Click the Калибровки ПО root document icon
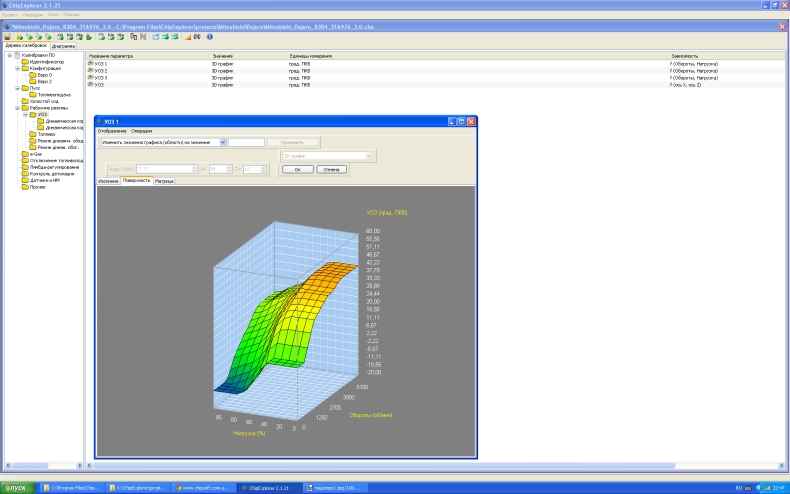 [x=17, y=55]
